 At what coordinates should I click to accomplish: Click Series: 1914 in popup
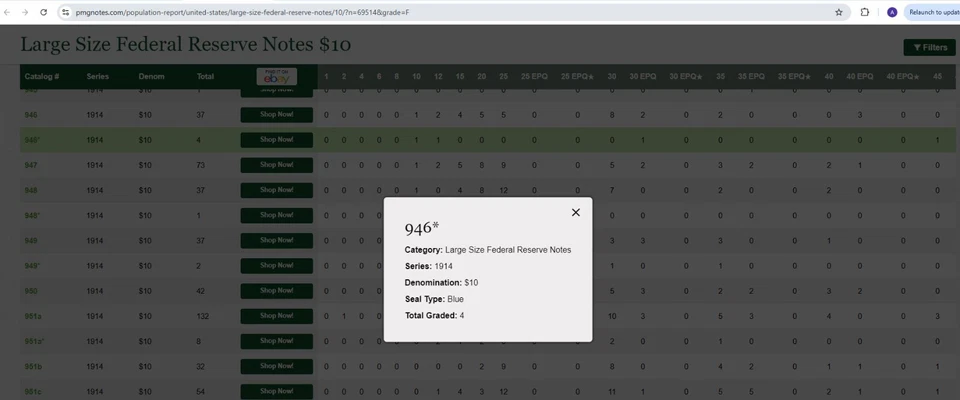429,266
